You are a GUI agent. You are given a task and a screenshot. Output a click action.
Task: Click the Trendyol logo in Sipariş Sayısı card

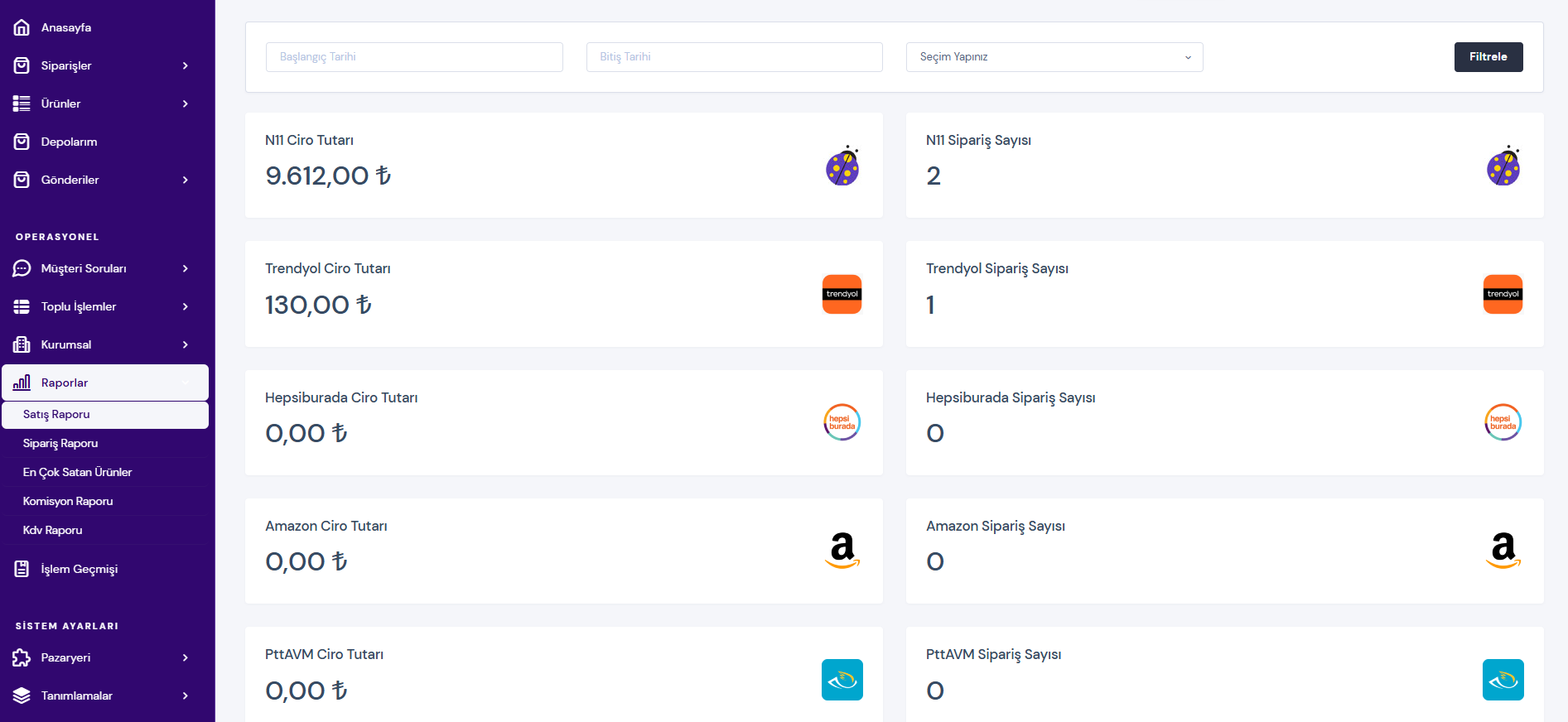[x=1503, y=294]
